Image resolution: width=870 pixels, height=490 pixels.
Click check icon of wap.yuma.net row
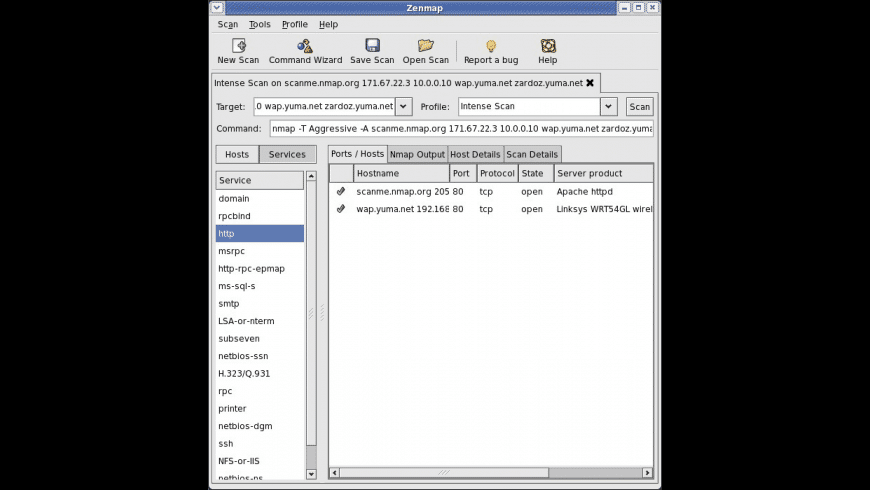(x=341, y=209)
